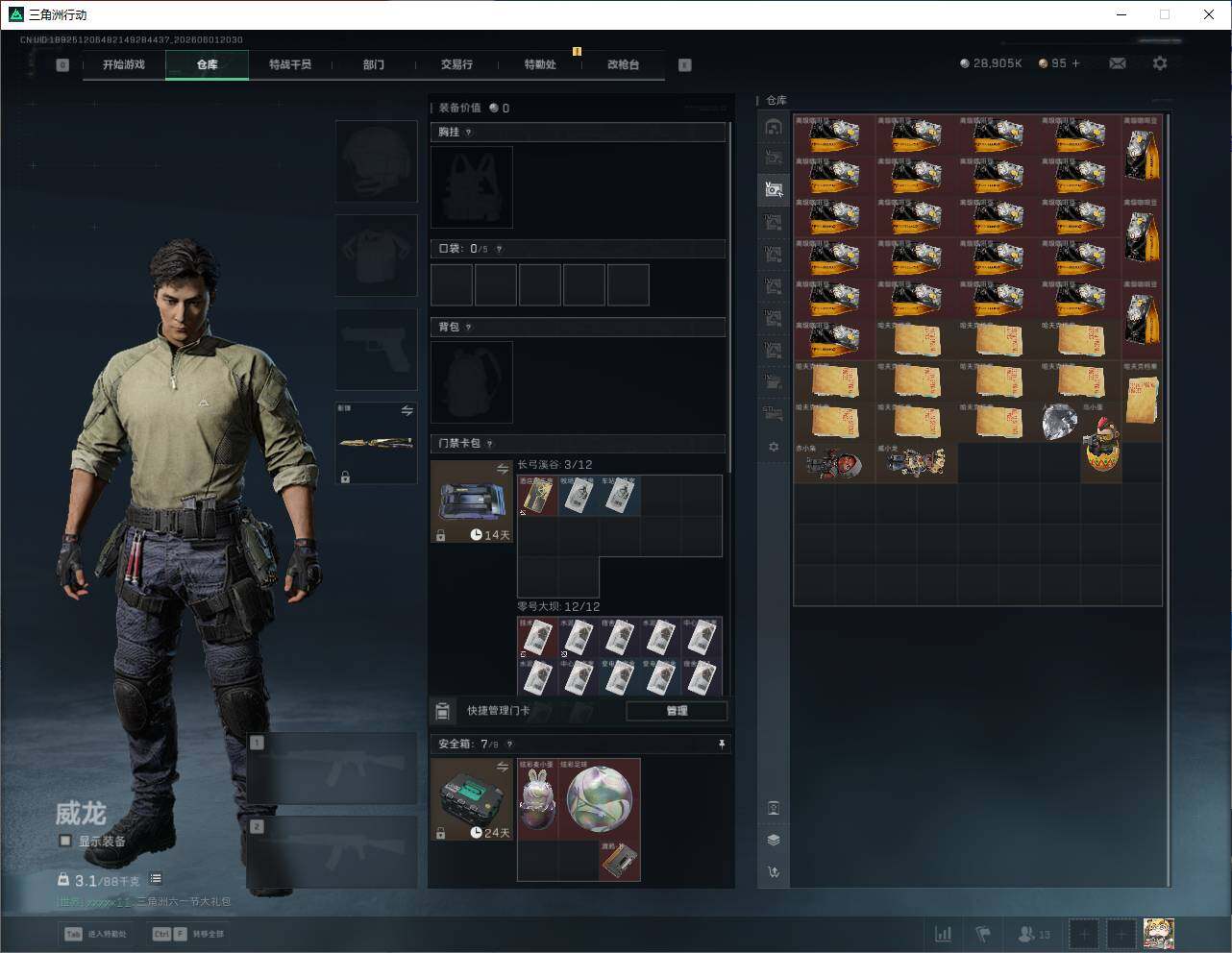Click the quick keycard management icon

(442, 711)
